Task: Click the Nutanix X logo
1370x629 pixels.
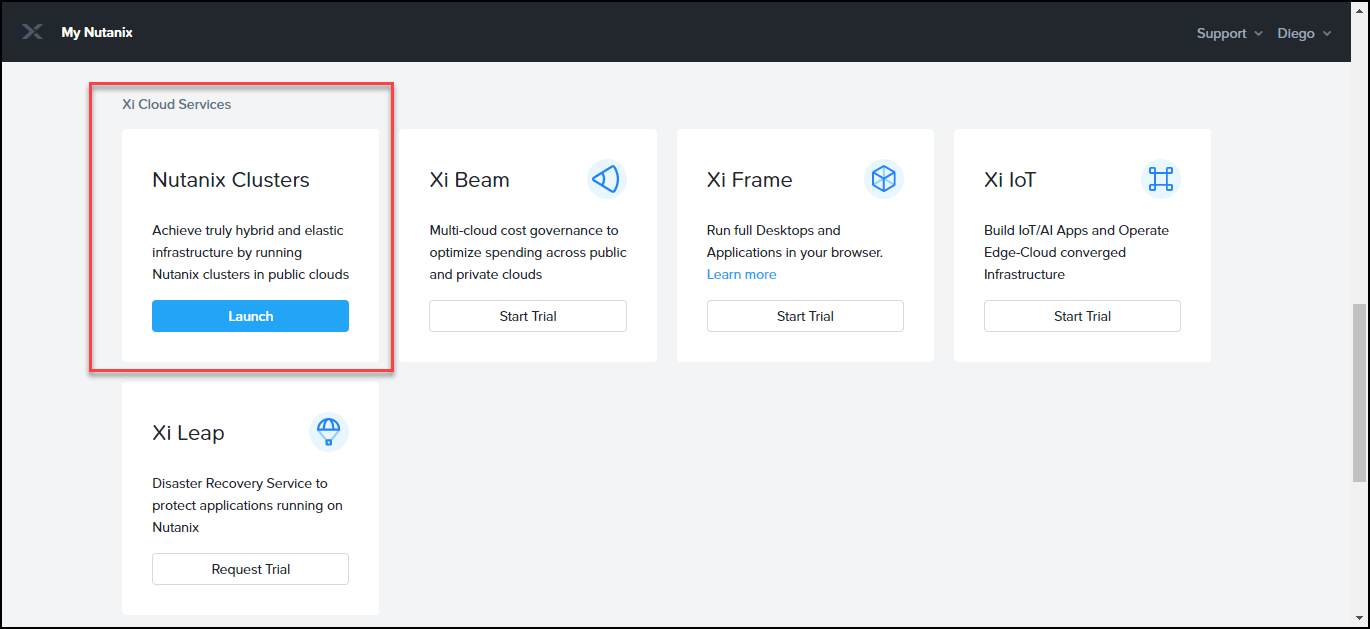Action: coord(32,32)
